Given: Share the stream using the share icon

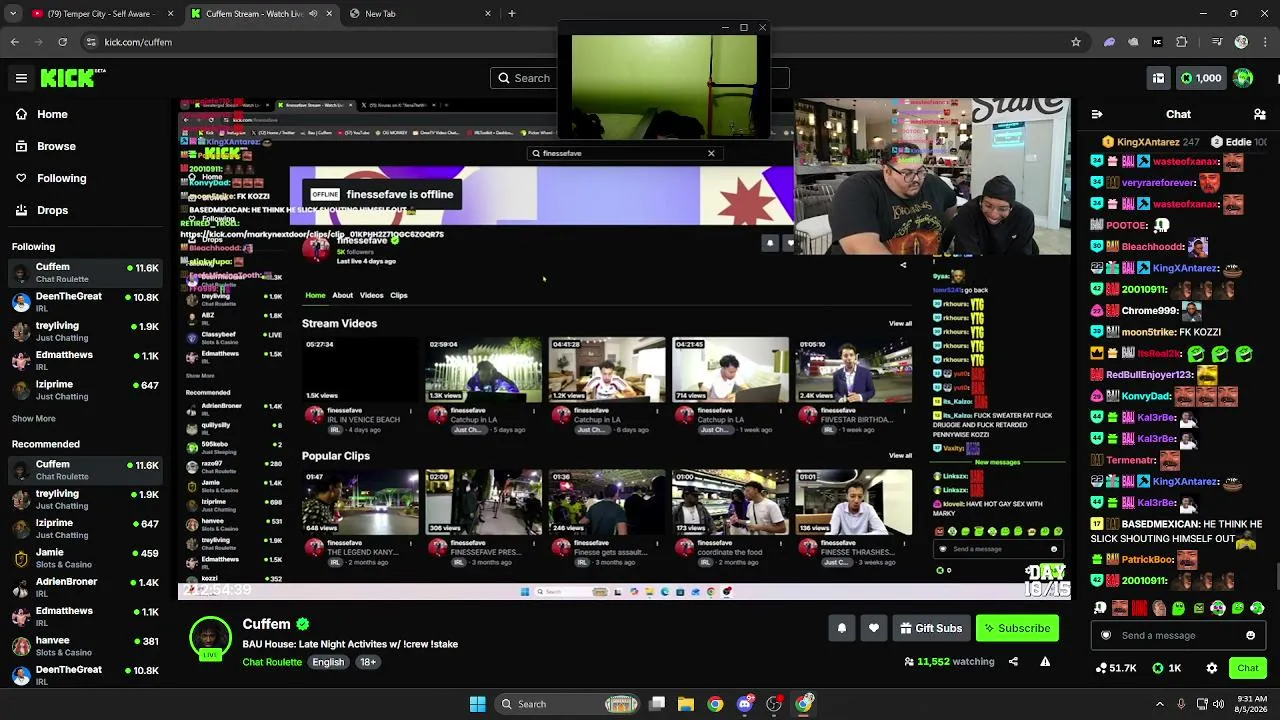Looking at the screenshot, I should tap(1013, 661).
